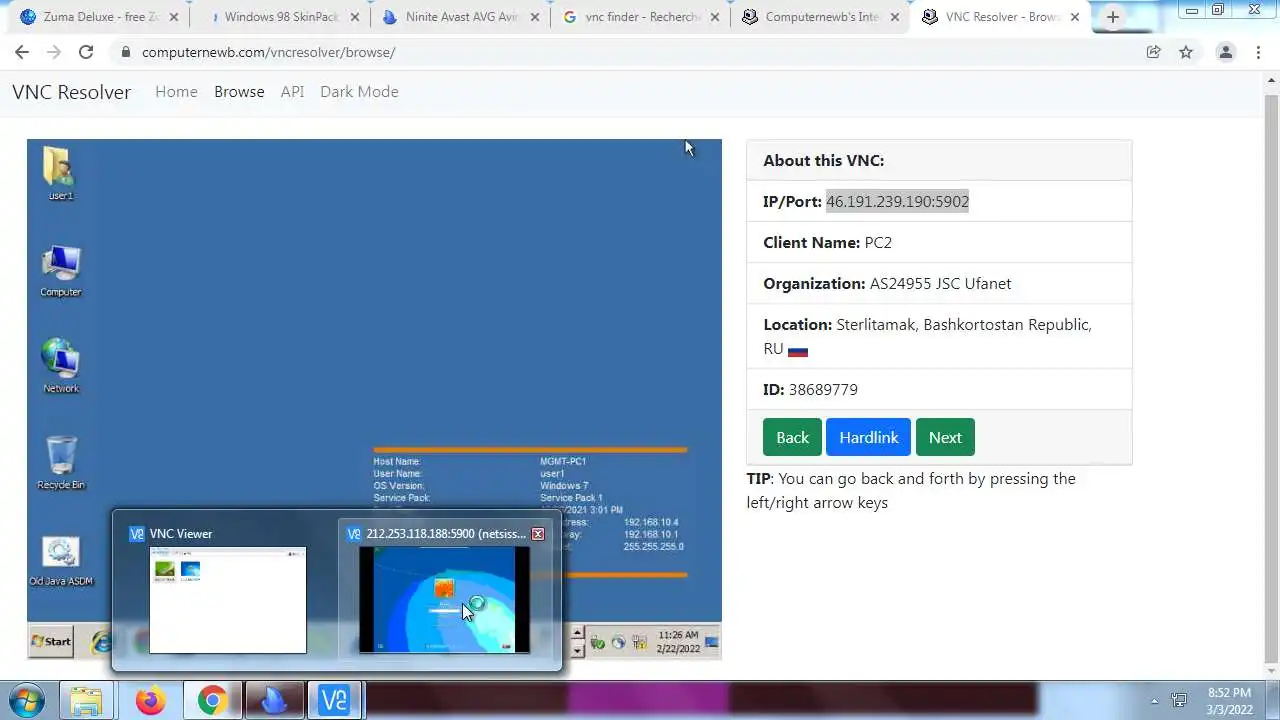This screenshot has height=720, width=1280.
Task: Switch to Chrome in the taskbar
Action: tap(212, 700)
